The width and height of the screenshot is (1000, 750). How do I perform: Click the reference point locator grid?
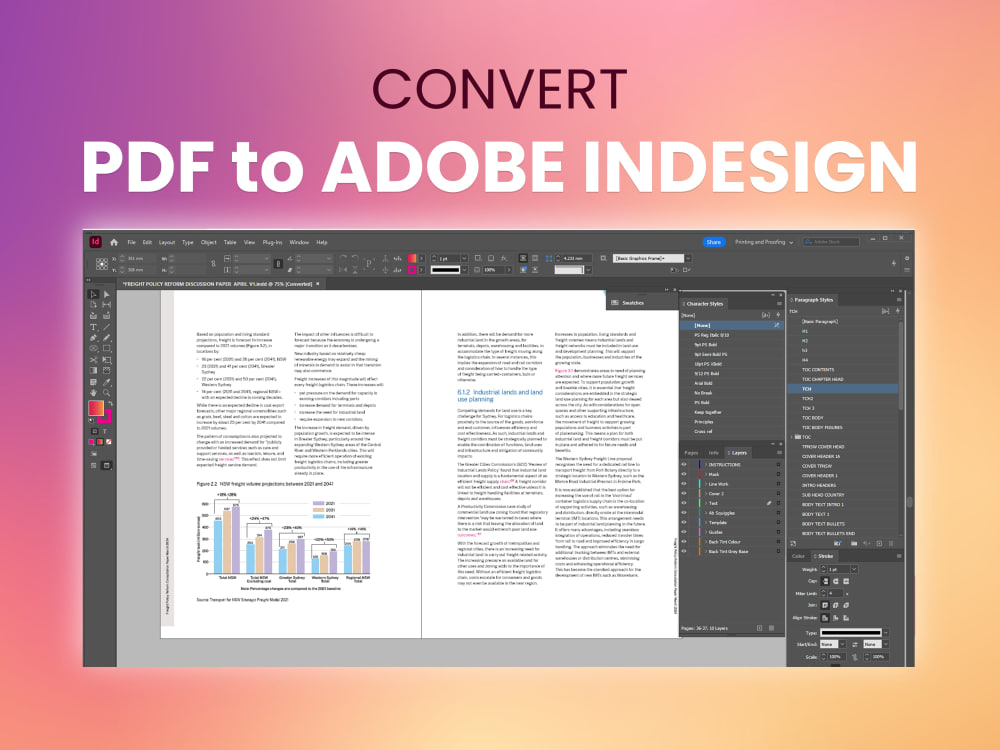(x=101, y=263)
